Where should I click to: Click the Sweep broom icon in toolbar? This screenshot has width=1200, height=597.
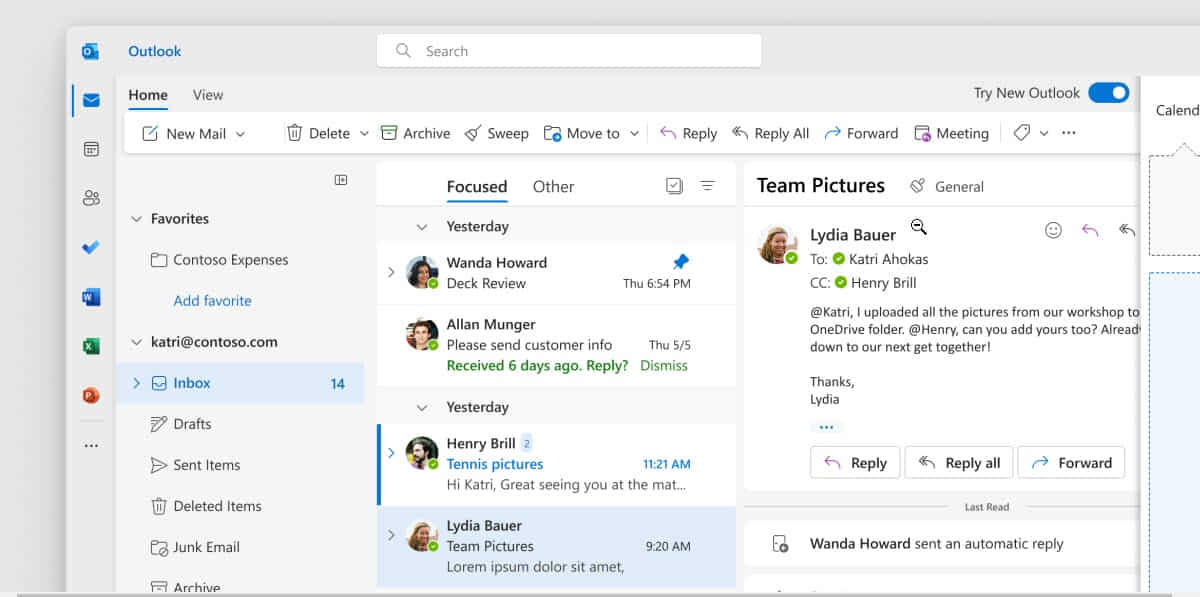click(x=473, y=133)
